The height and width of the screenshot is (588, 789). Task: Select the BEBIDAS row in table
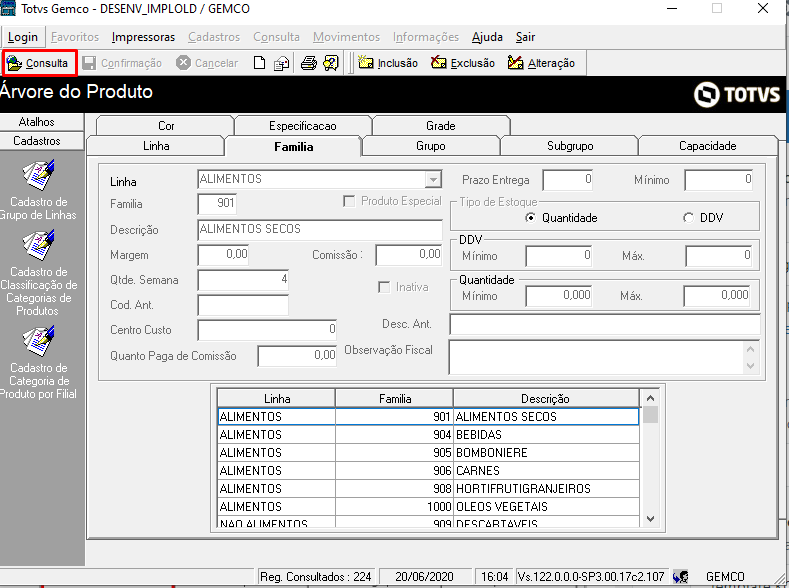429,435
